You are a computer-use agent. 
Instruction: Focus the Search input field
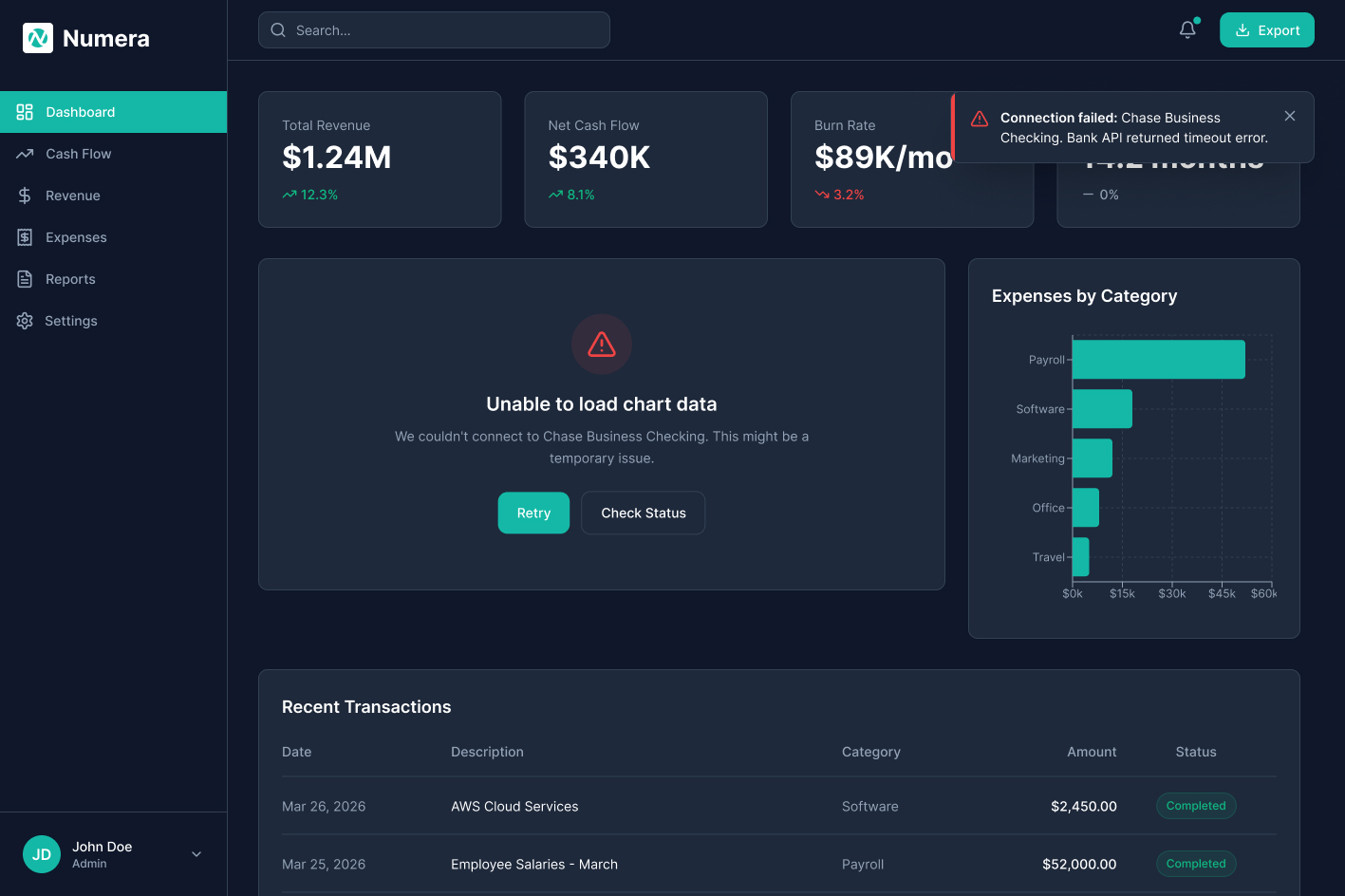[434, 30]
